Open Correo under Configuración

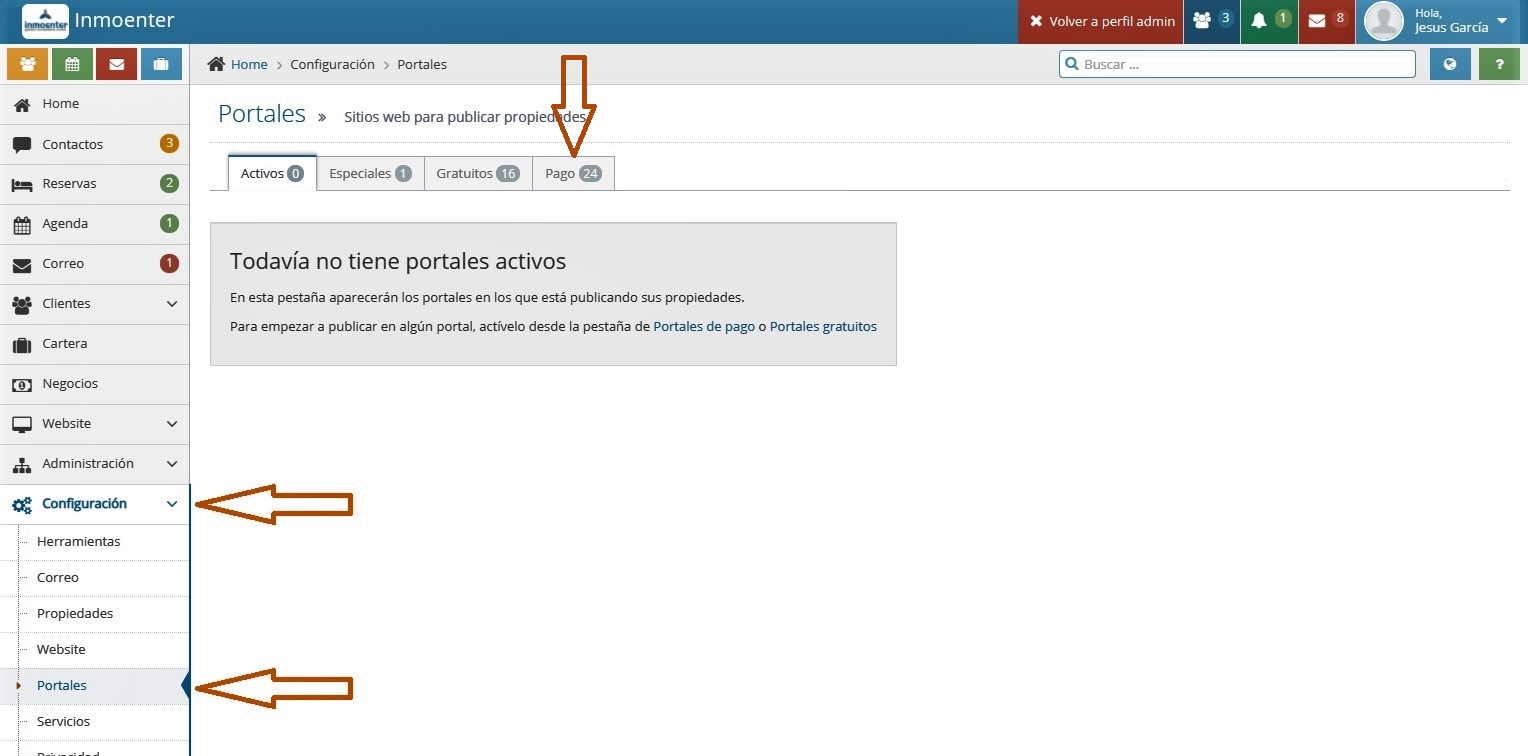[x=94, y=578]
